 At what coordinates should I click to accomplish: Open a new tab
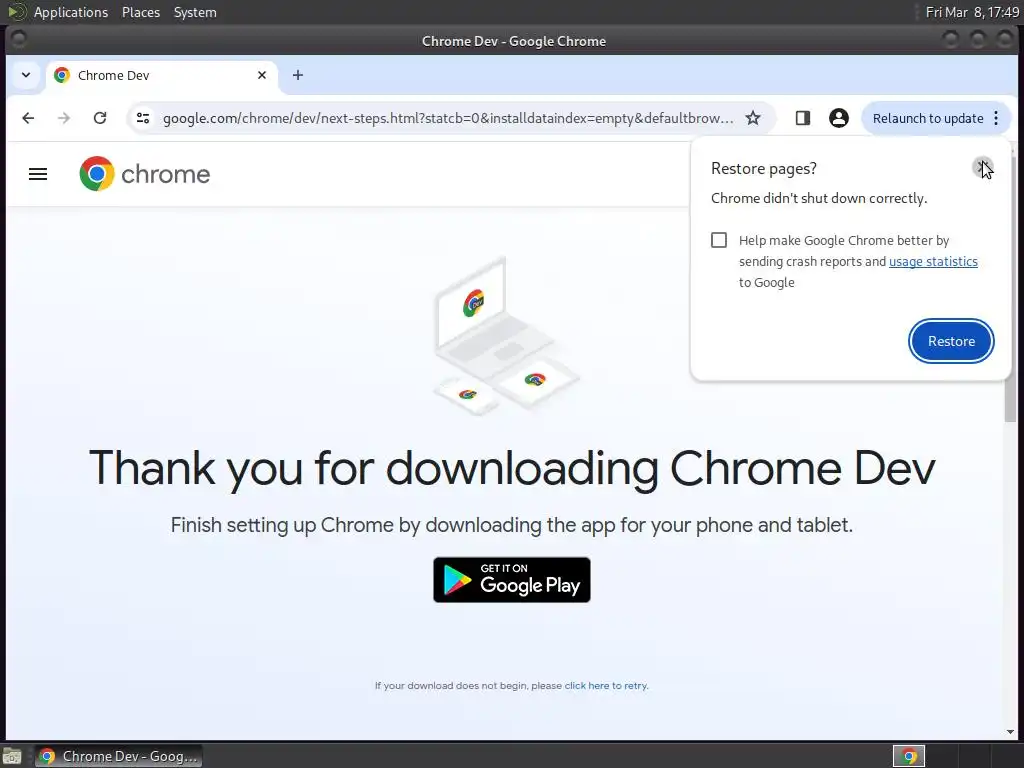coord(298,75)
